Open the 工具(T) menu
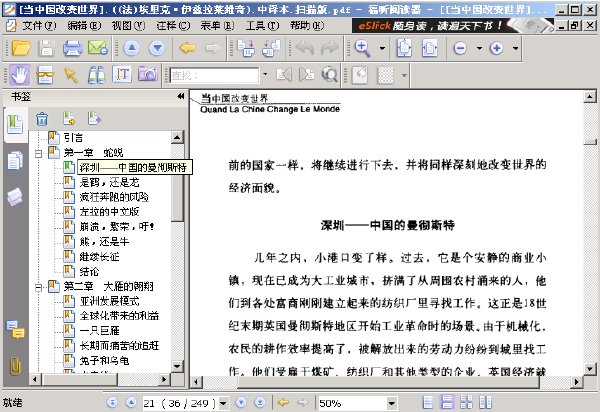600x412 pixels. coord(262,26)
